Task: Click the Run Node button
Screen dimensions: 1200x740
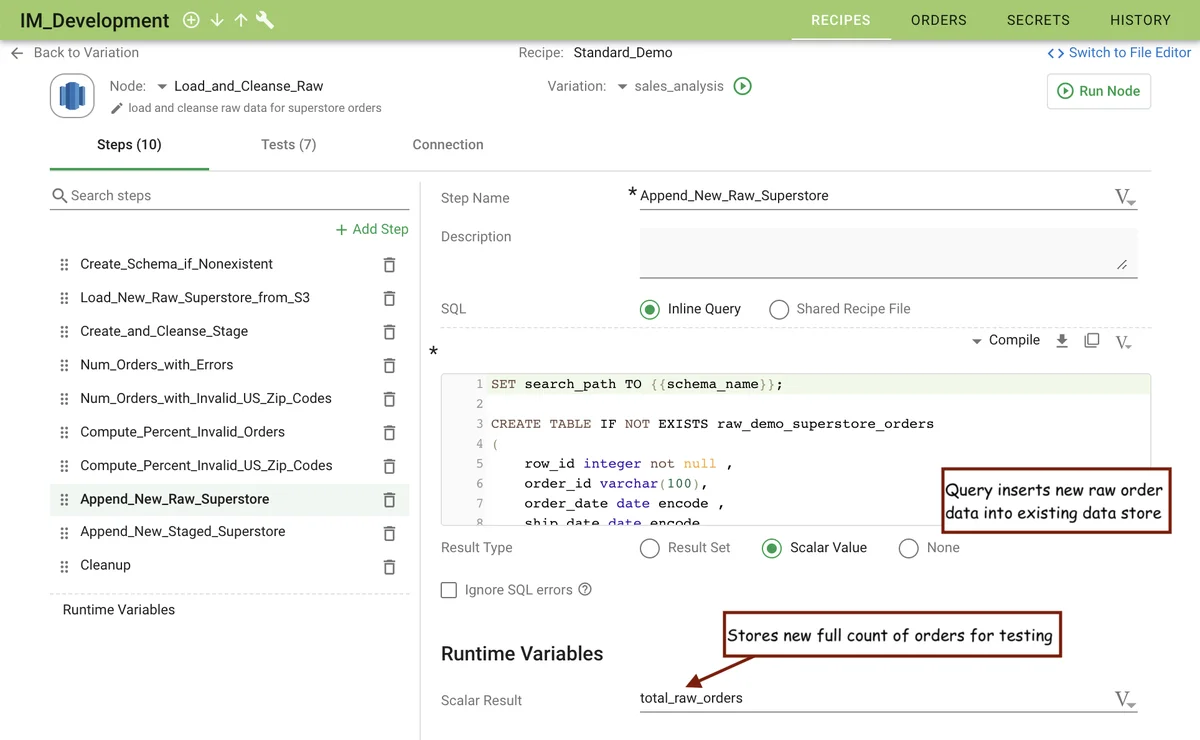Action: (x=1099, y=91)
